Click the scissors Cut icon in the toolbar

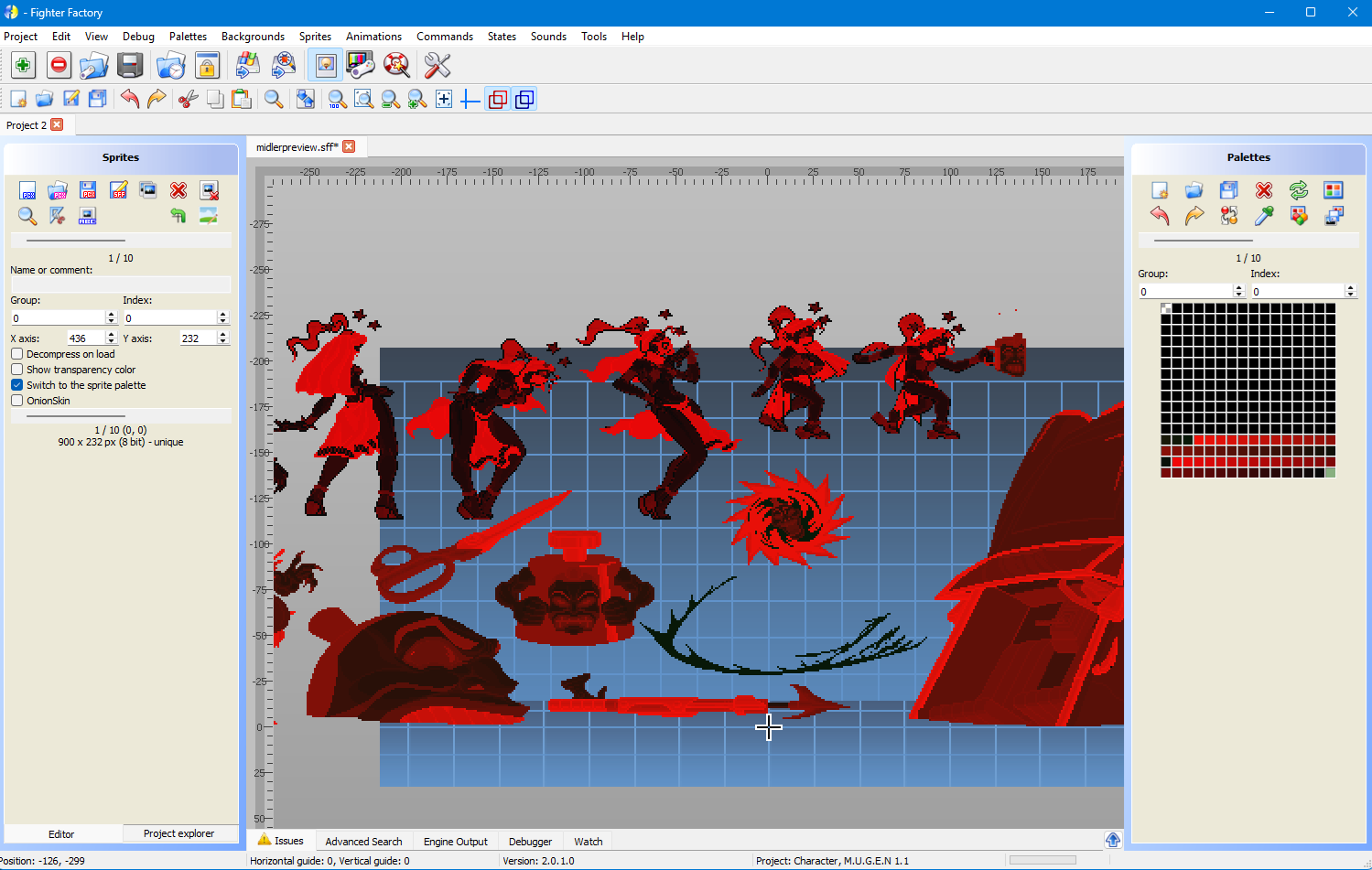pos(189,99)
